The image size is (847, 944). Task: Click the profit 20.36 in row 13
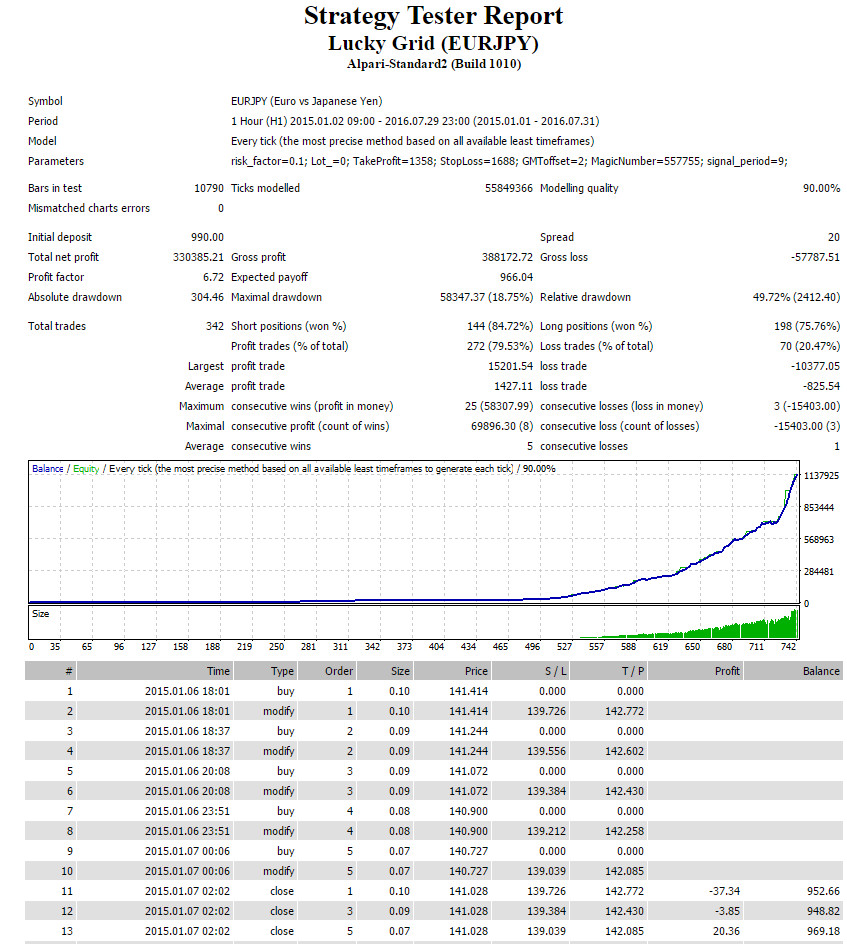click(727, 931)
